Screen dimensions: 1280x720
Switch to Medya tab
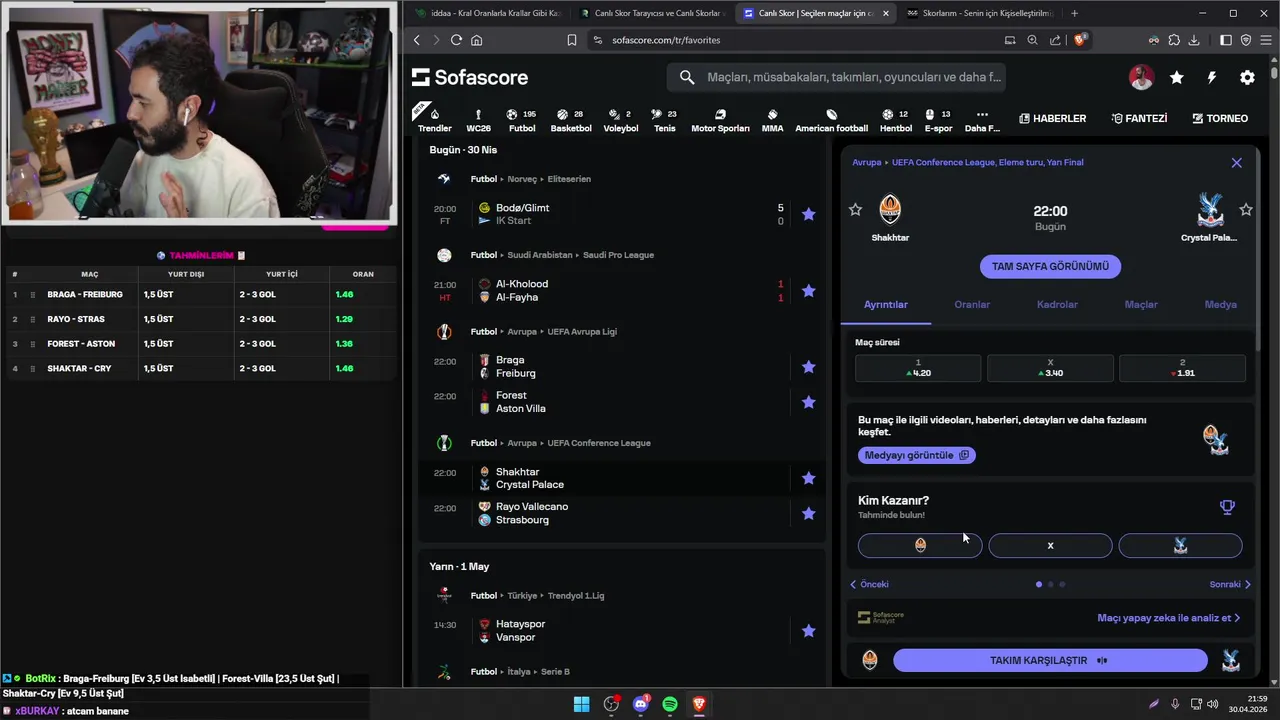[x=1221, y=304]
